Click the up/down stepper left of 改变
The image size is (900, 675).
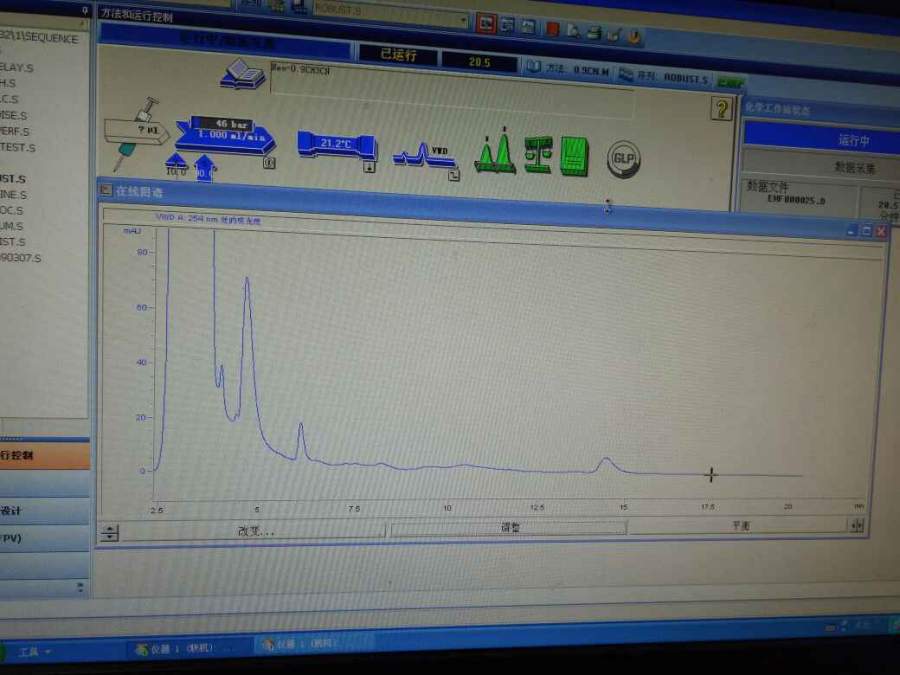(x=109, y=532)
